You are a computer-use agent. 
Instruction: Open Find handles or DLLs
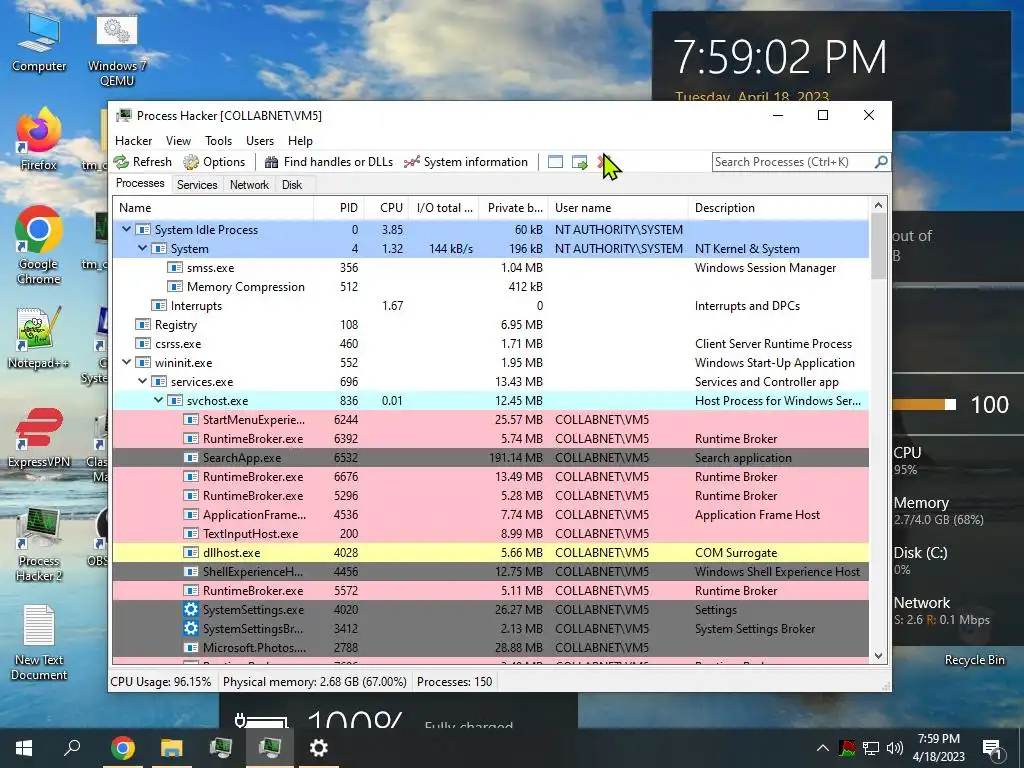pyautogui.click(x=328, y=162)
